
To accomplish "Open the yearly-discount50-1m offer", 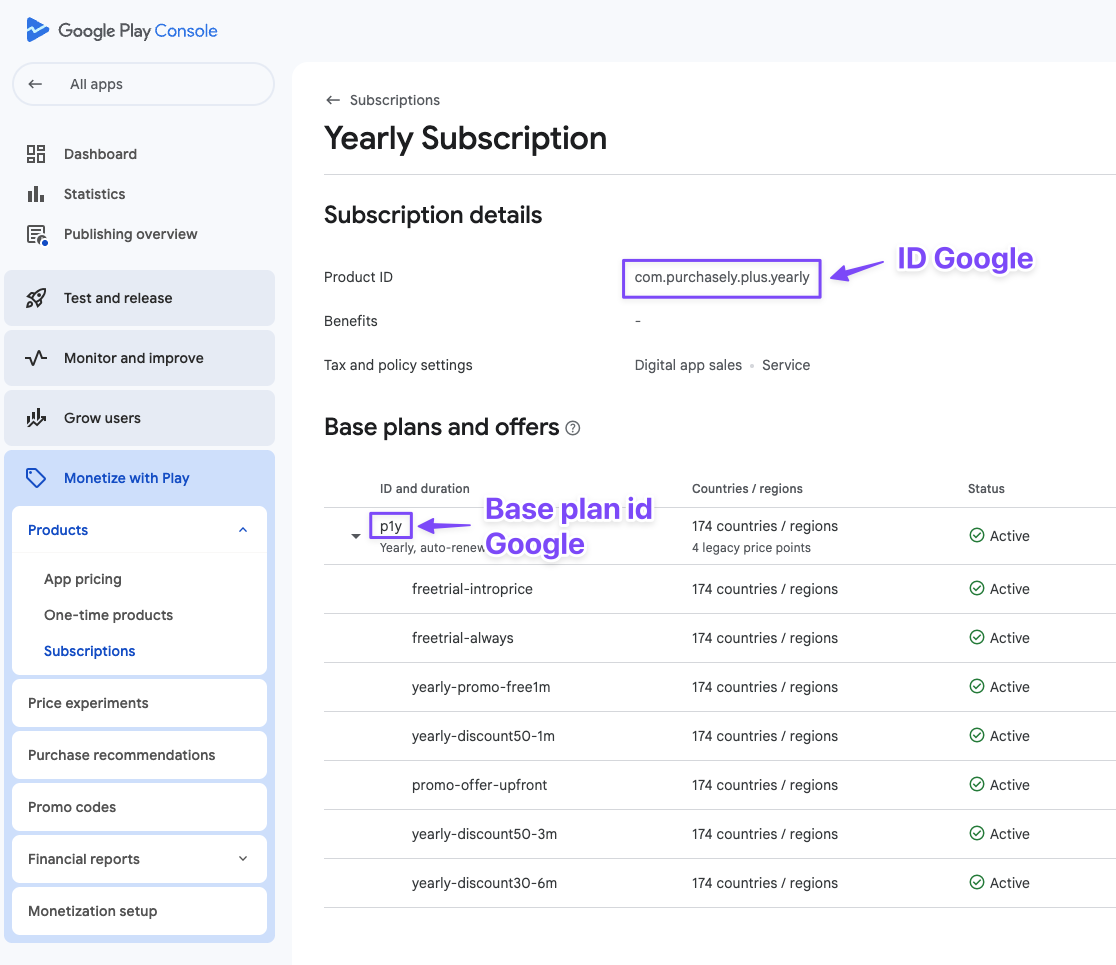I will click(483, 736).
